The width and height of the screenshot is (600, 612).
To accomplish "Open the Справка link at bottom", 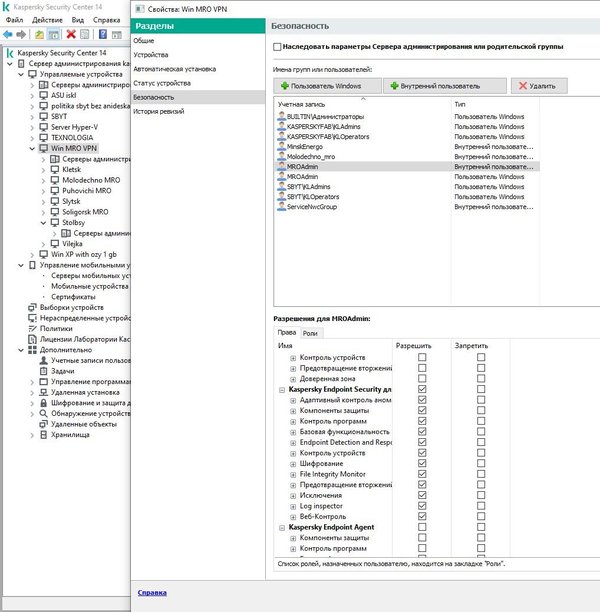I will point(152,592).
